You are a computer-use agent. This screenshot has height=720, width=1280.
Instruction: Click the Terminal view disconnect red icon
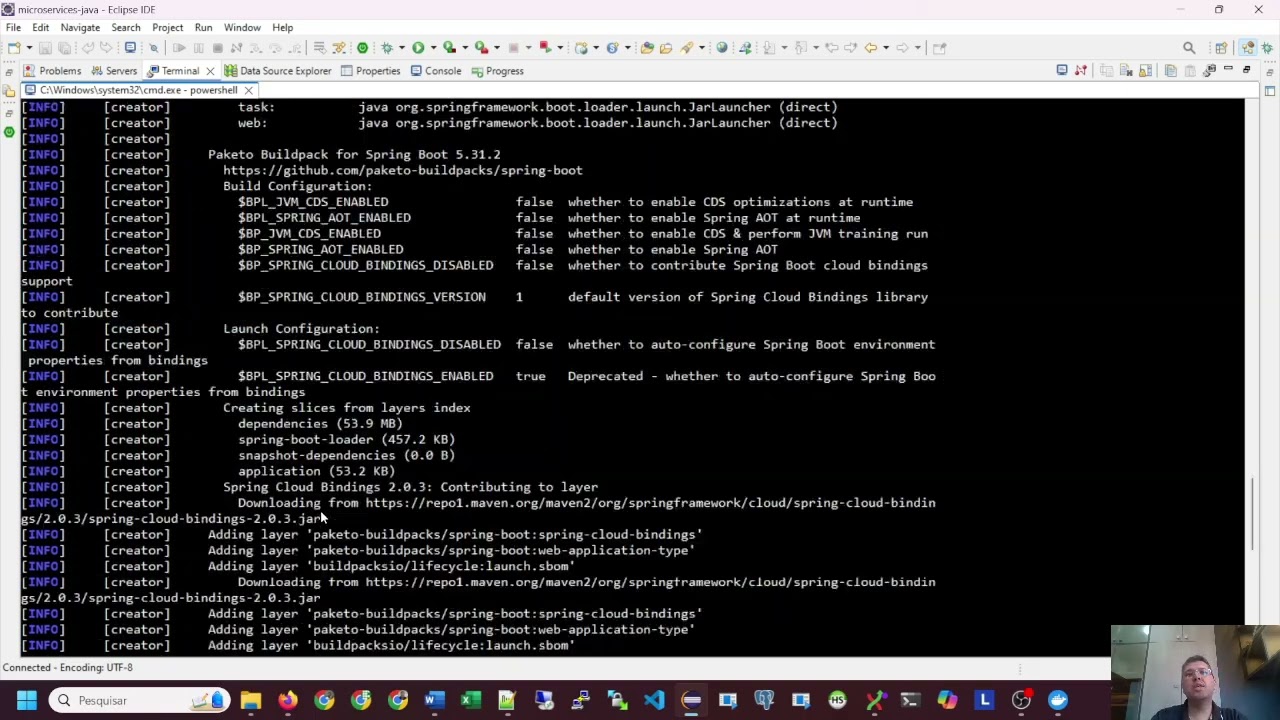[1080, 70]
